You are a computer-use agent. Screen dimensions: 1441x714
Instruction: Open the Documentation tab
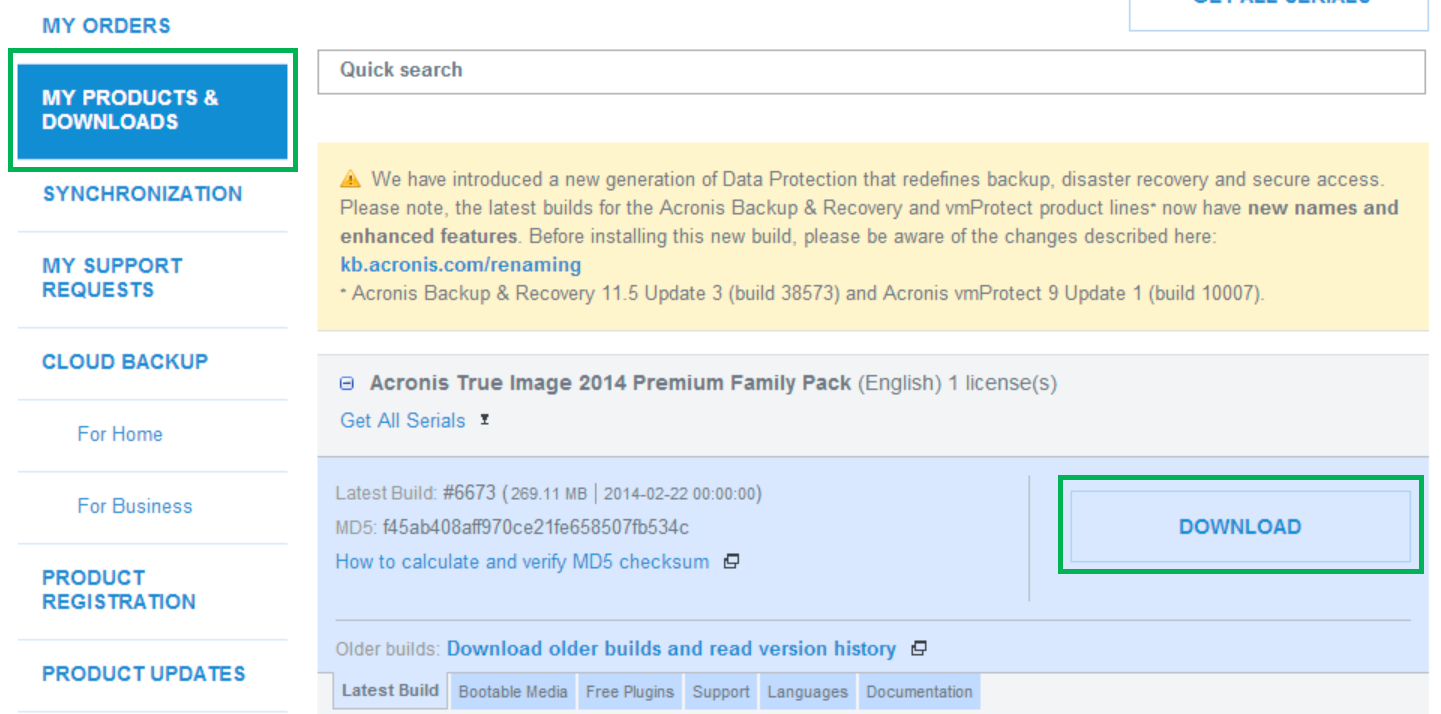coord(919,690)
